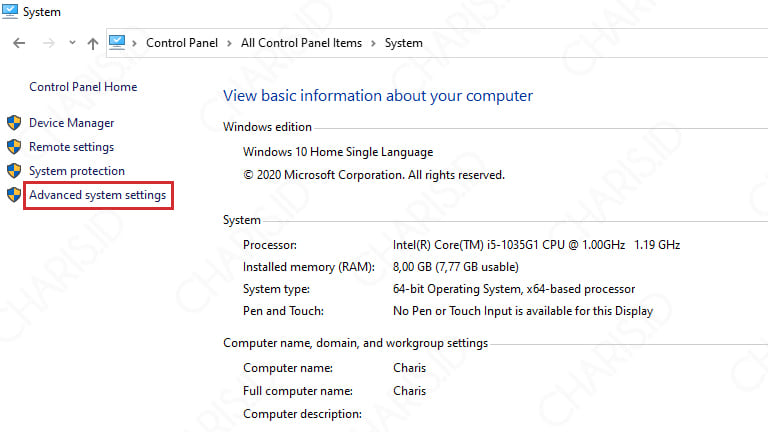Click the computer icon in address bar
Image resolution: width=768 pixels, height=432 pixels.
pos(117,43)
